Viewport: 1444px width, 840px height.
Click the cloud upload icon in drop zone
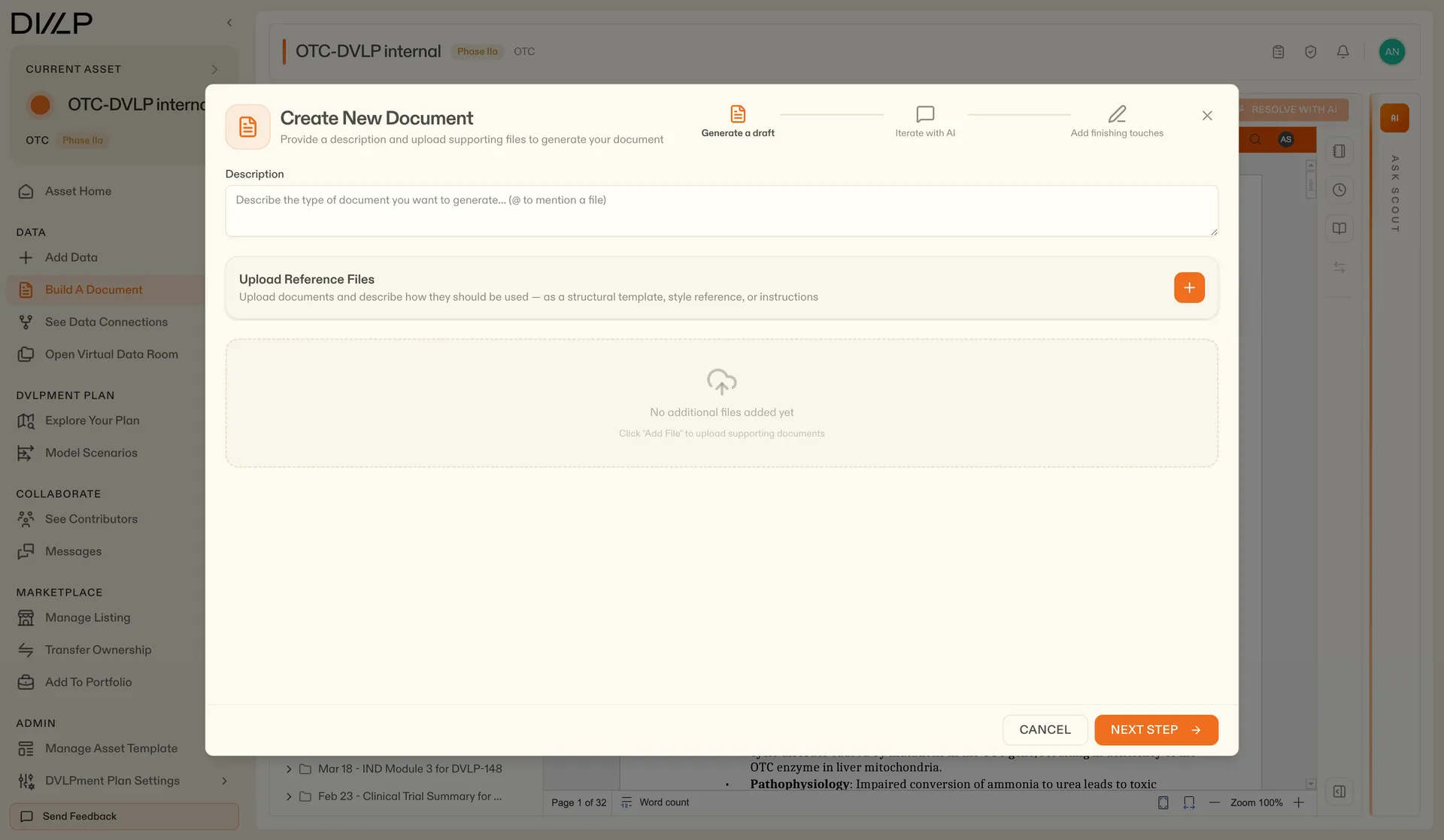(721, 382)
